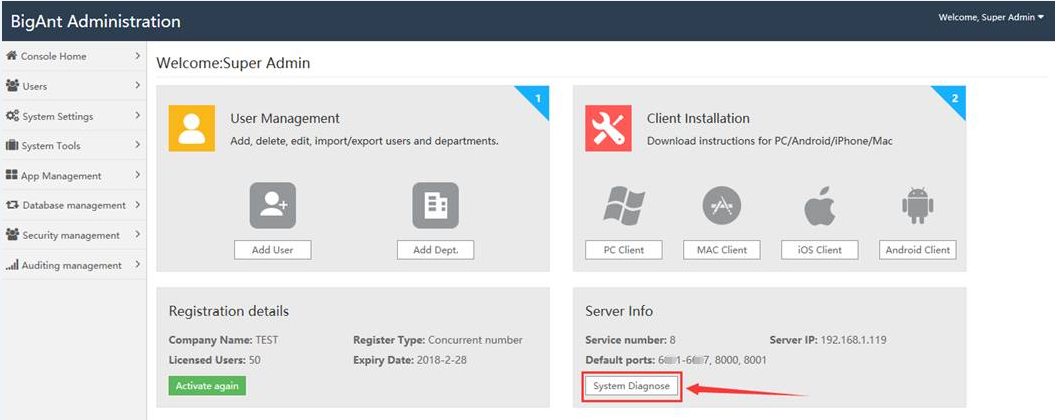Open Database management in the sidebar
The image size is (1055, 420).
[x=73, y=205]
